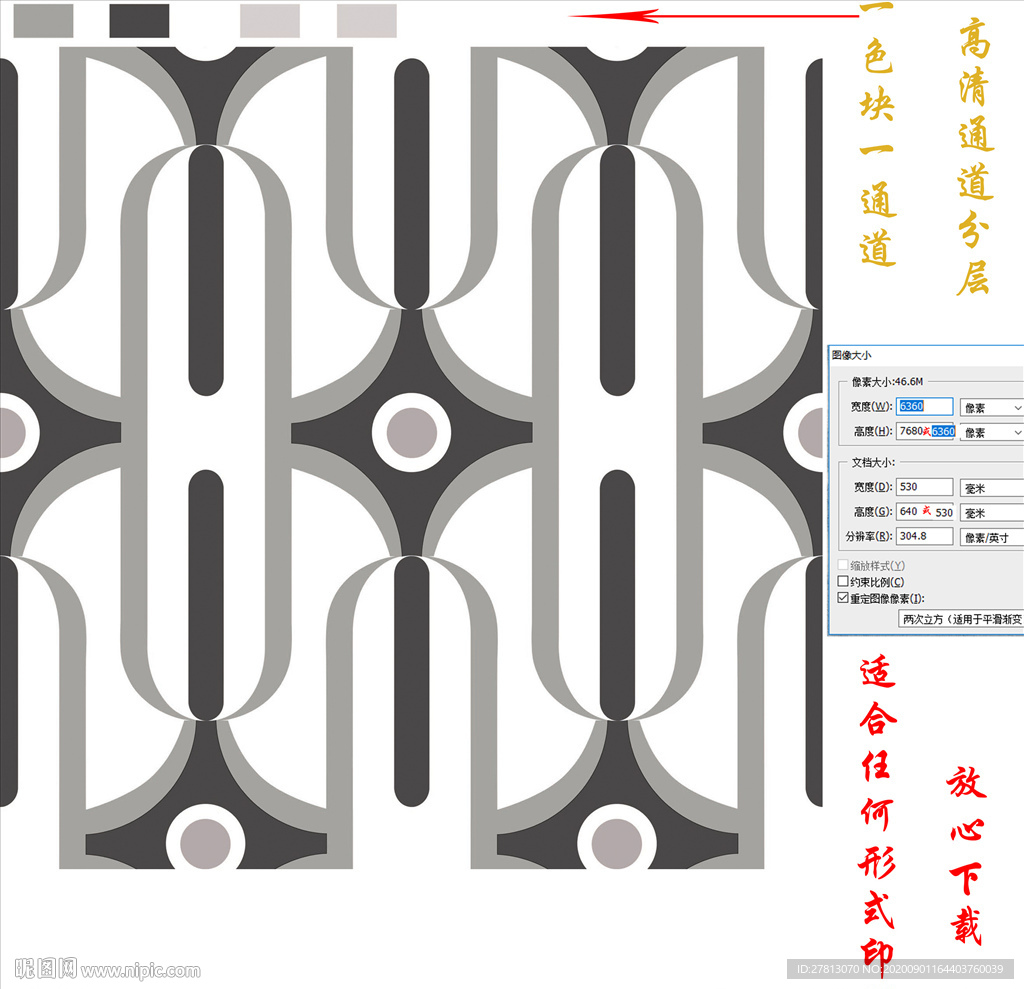Open the resolution unit dropdown 像素/英寸
Viewport: 1024px width, 989px height.
coord(991,538)
